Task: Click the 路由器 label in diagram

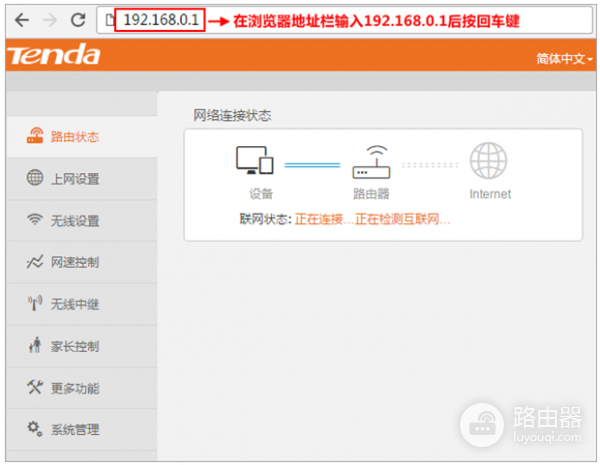Action: click(371, 194)
